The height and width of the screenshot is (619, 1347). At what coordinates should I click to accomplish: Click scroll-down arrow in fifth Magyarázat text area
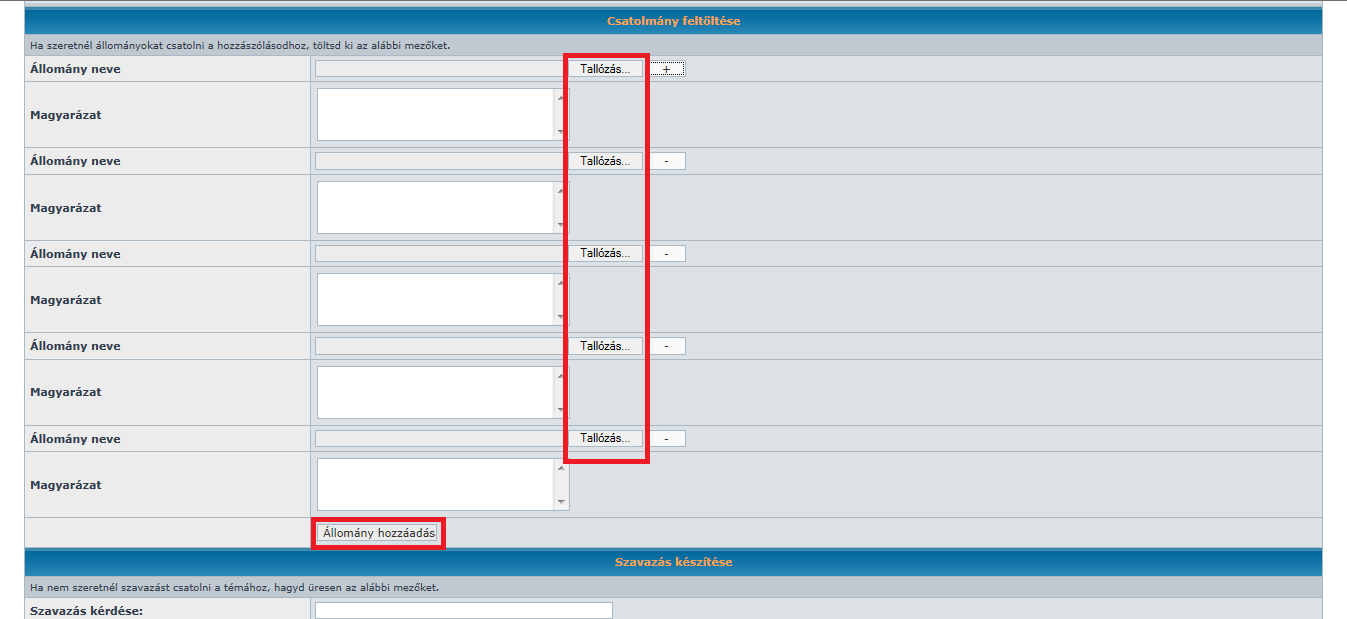tap(561, 502)
